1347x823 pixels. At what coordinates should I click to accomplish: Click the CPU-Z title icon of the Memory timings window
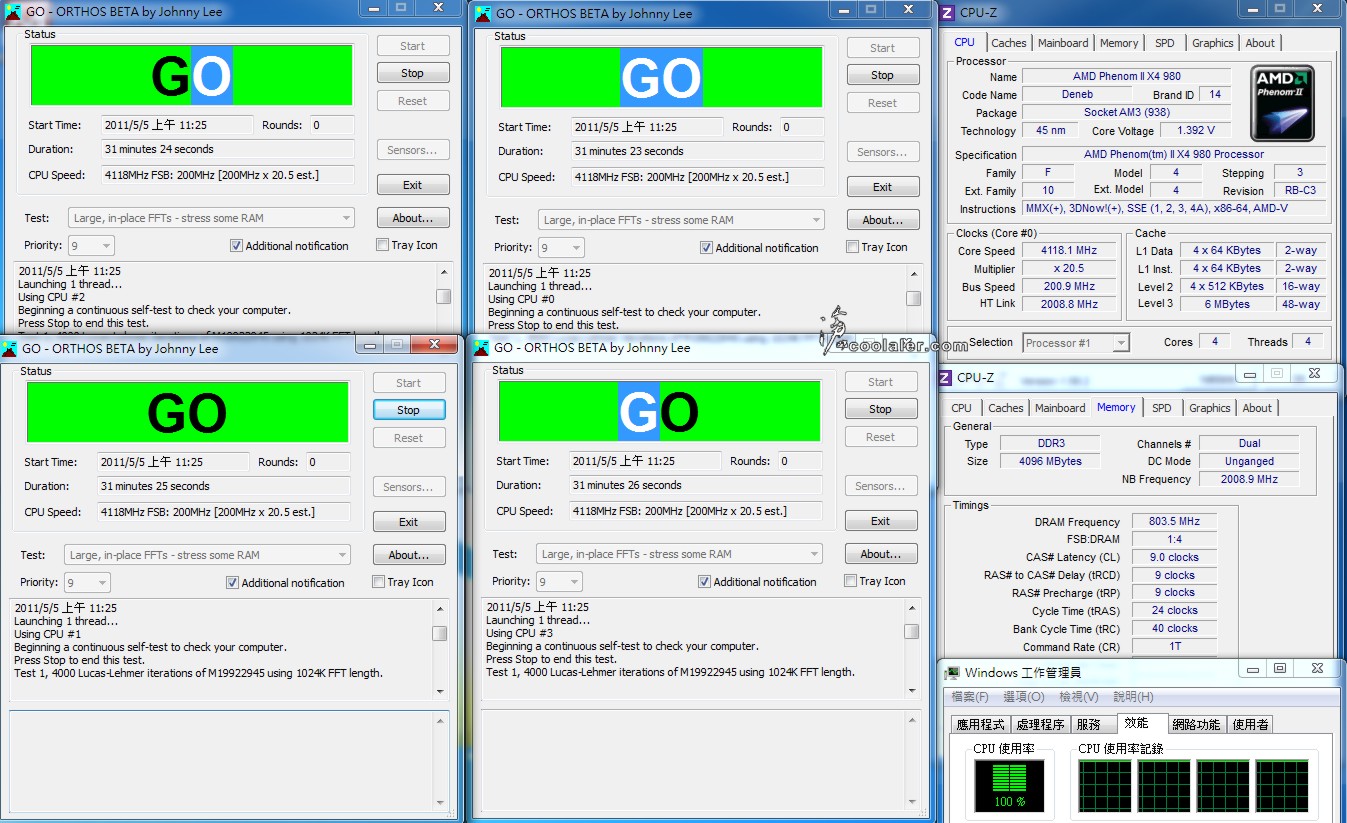[x=945, y=377]
